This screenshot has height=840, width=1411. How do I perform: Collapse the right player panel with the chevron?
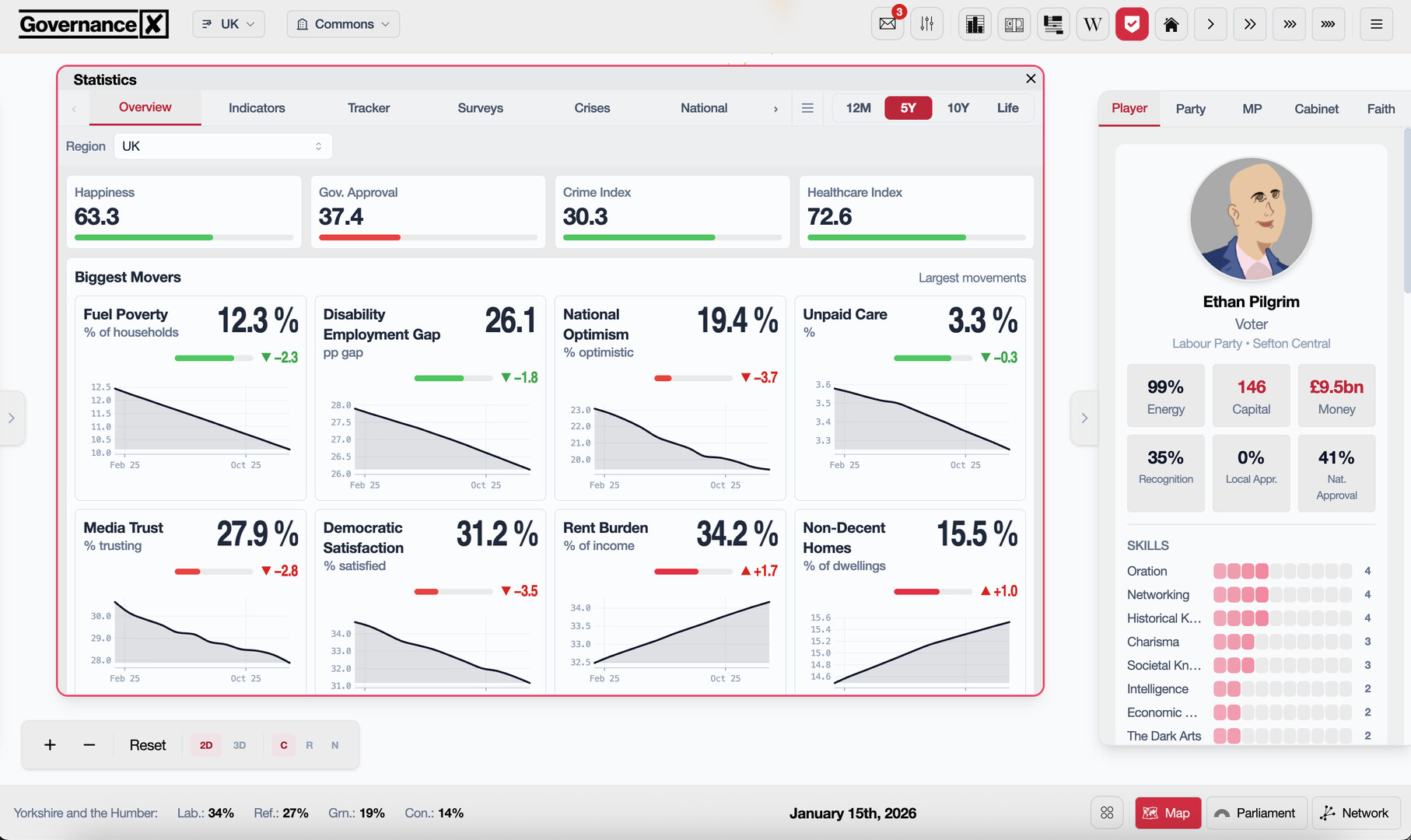point(1084,418)
